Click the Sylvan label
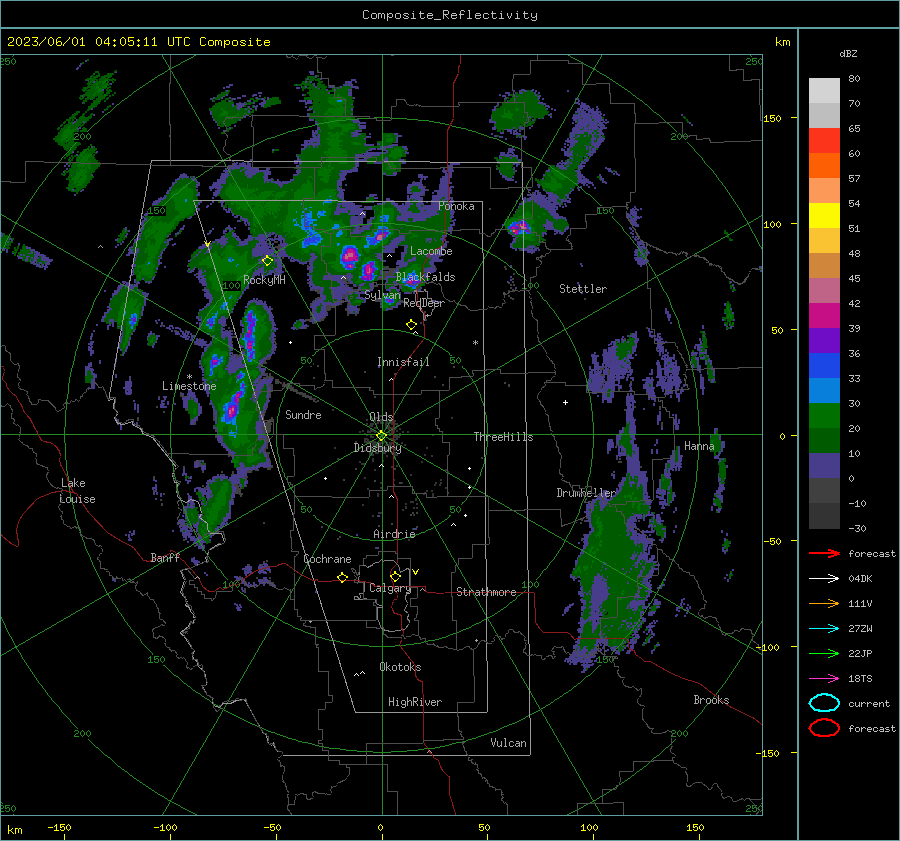The image size is (900, 841). [382, 295]
